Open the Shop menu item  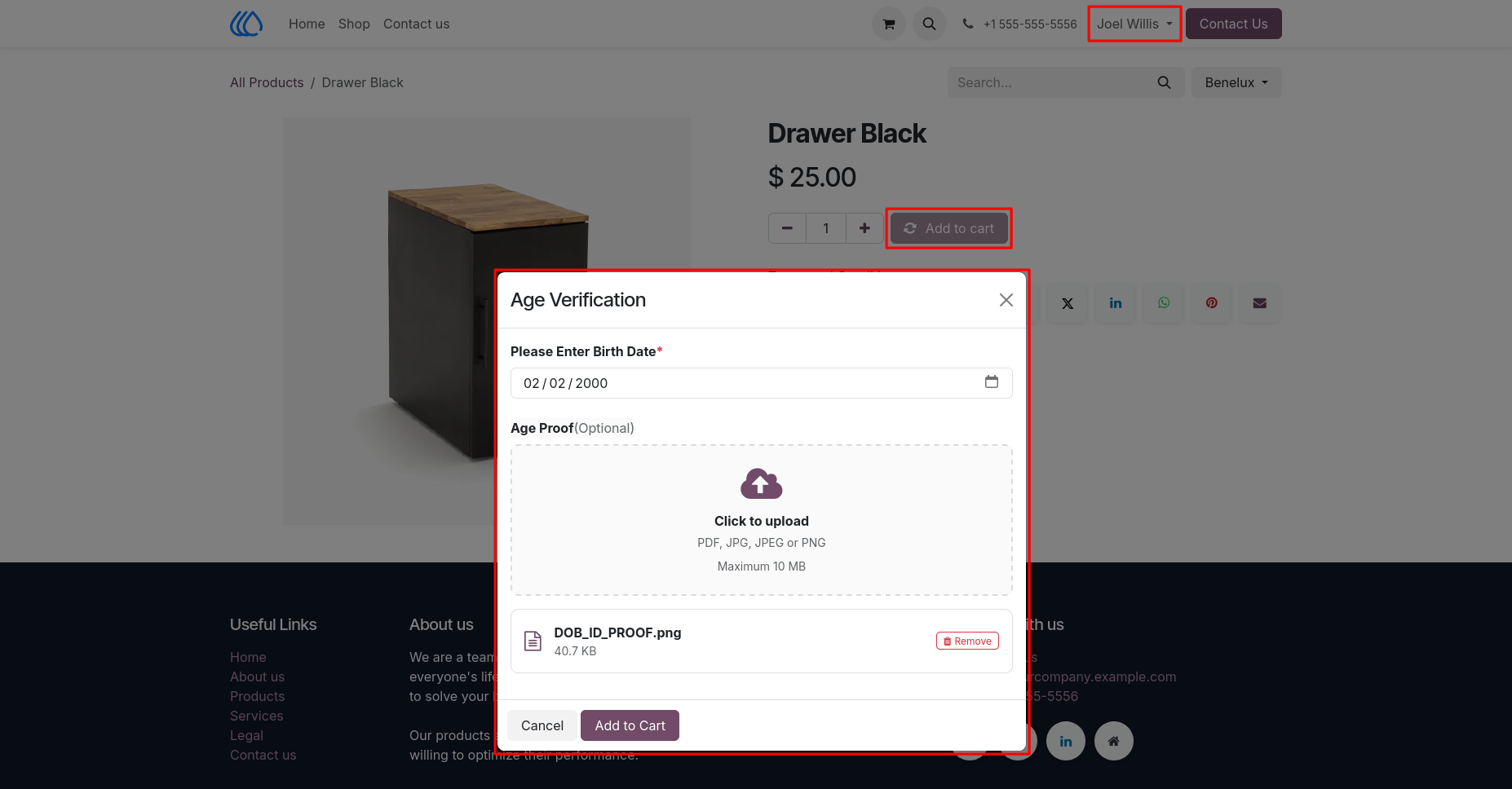click(354, 24)
